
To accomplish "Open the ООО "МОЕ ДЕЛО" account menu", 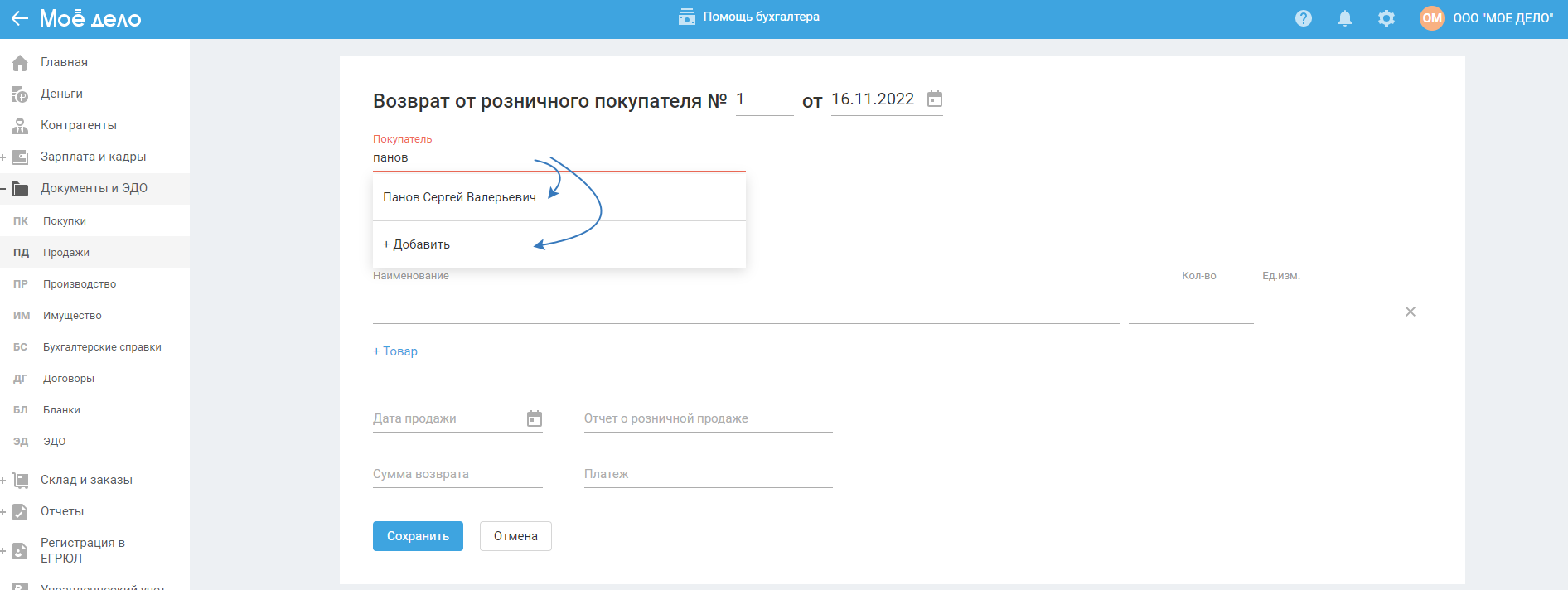I will 1503,18.
